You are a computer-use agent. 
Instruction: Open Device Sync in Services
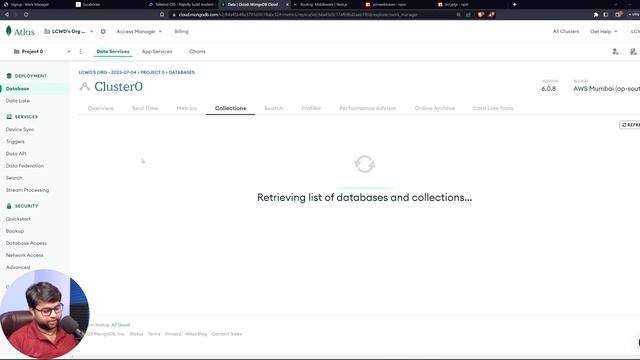(20, 129)
